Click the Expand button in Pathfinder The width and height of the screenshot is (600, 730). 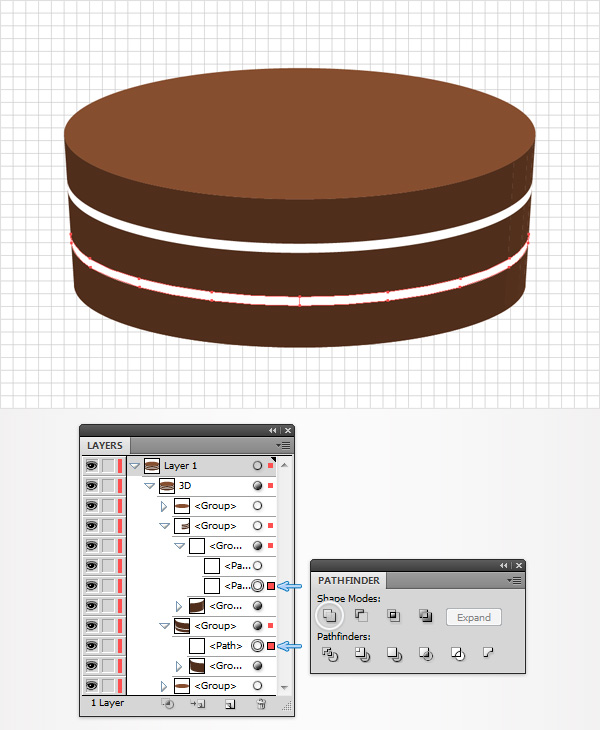point(473,617)
